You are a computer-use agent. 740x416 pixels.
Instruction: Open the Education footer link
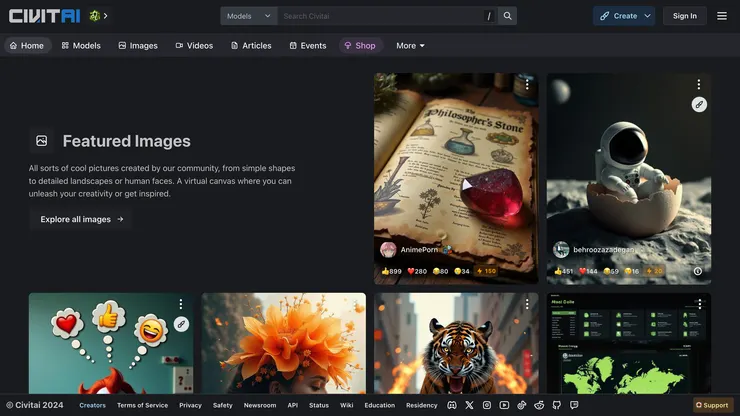(x=379, y=405)
